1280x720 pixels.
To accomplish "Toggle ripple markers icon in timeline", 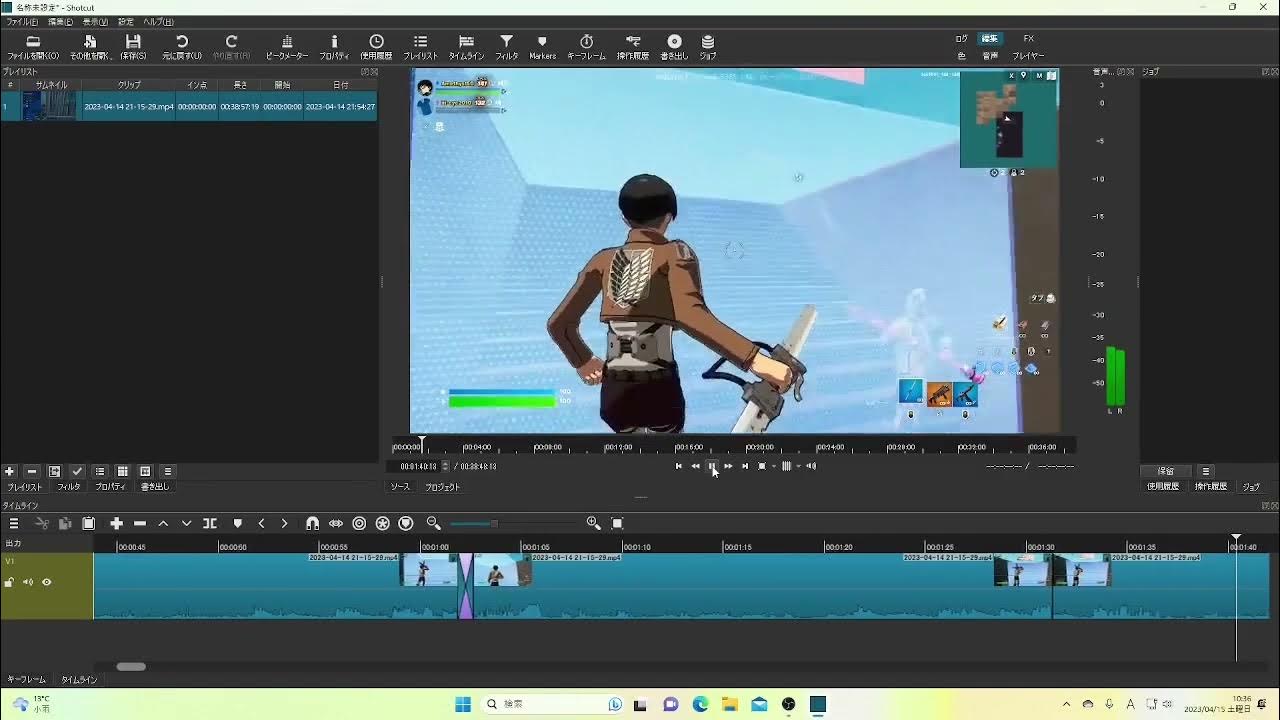I will coord(406,523).
